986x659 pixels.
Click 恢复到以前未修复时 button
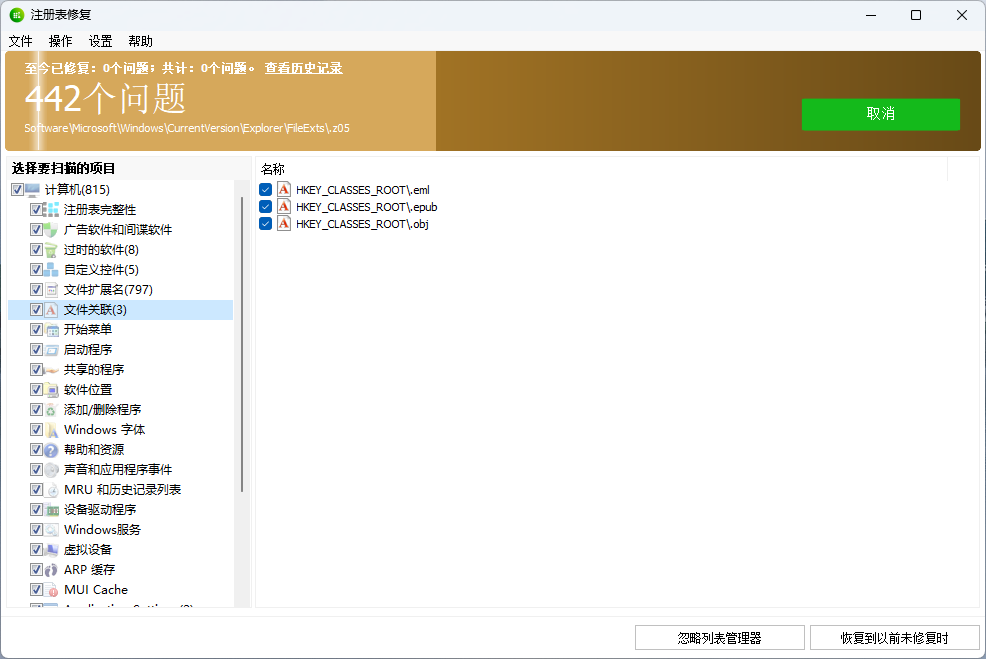point(894,638)
